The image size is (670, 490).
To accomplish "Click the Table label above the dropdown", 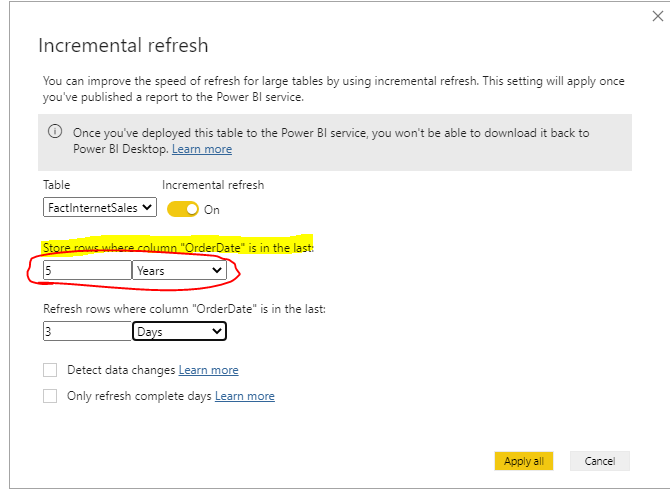I will 57,186.
